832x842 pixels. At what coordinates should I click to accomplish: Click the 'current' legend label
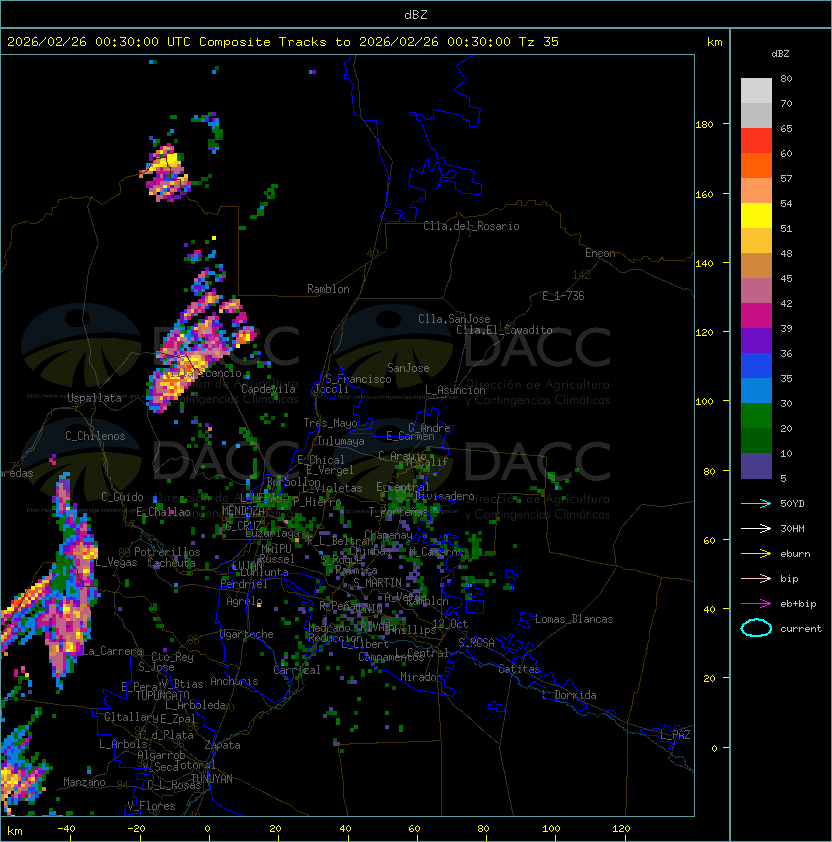click(801, 629)
